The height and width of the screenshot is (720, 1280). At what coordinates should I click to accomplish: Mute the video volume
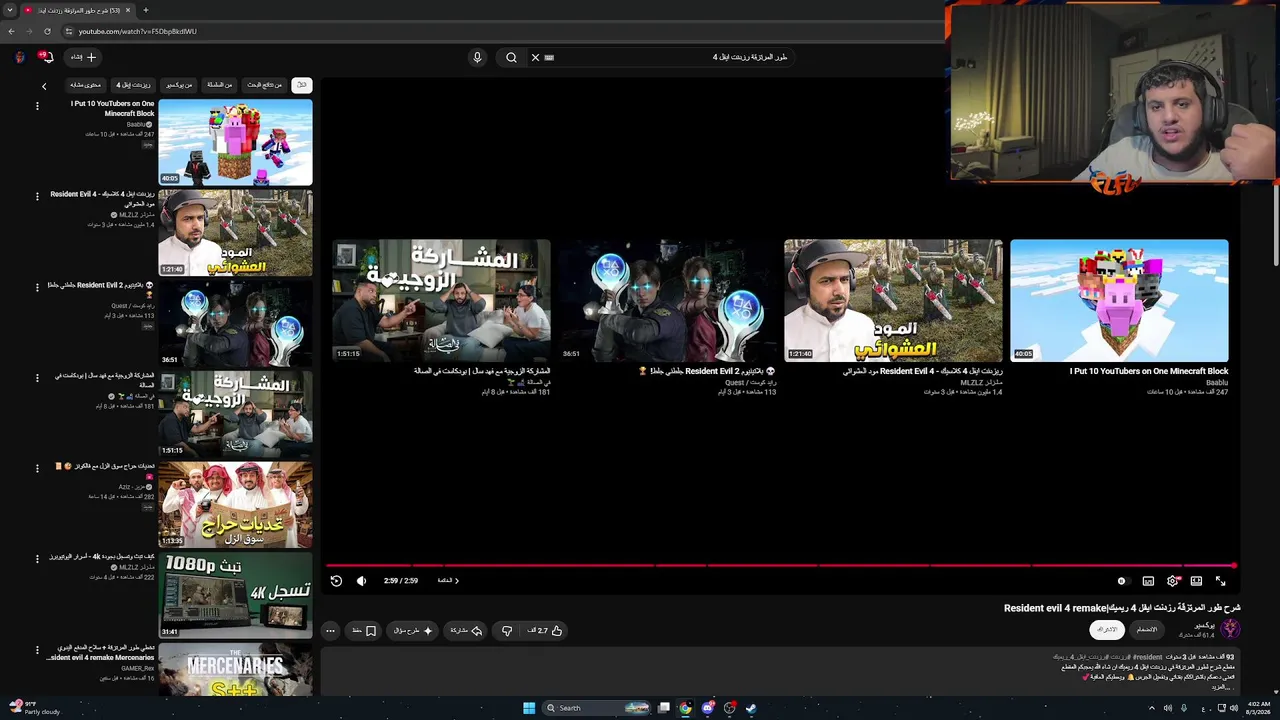coord(361,580)
